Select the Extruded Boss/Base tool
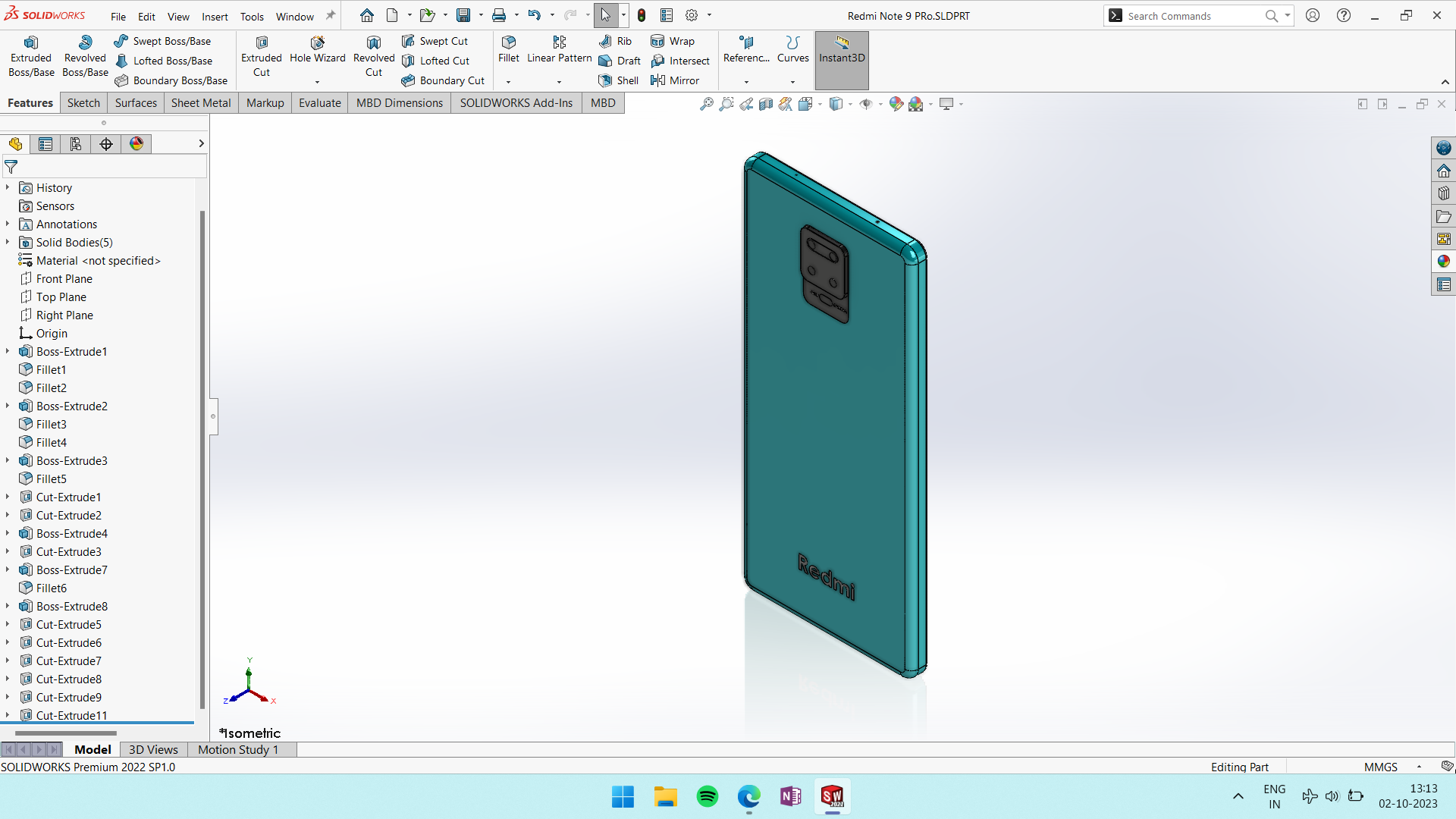The width and height of the screenshot is (1456, 819). pyautogui.click(x=31, y=57)
